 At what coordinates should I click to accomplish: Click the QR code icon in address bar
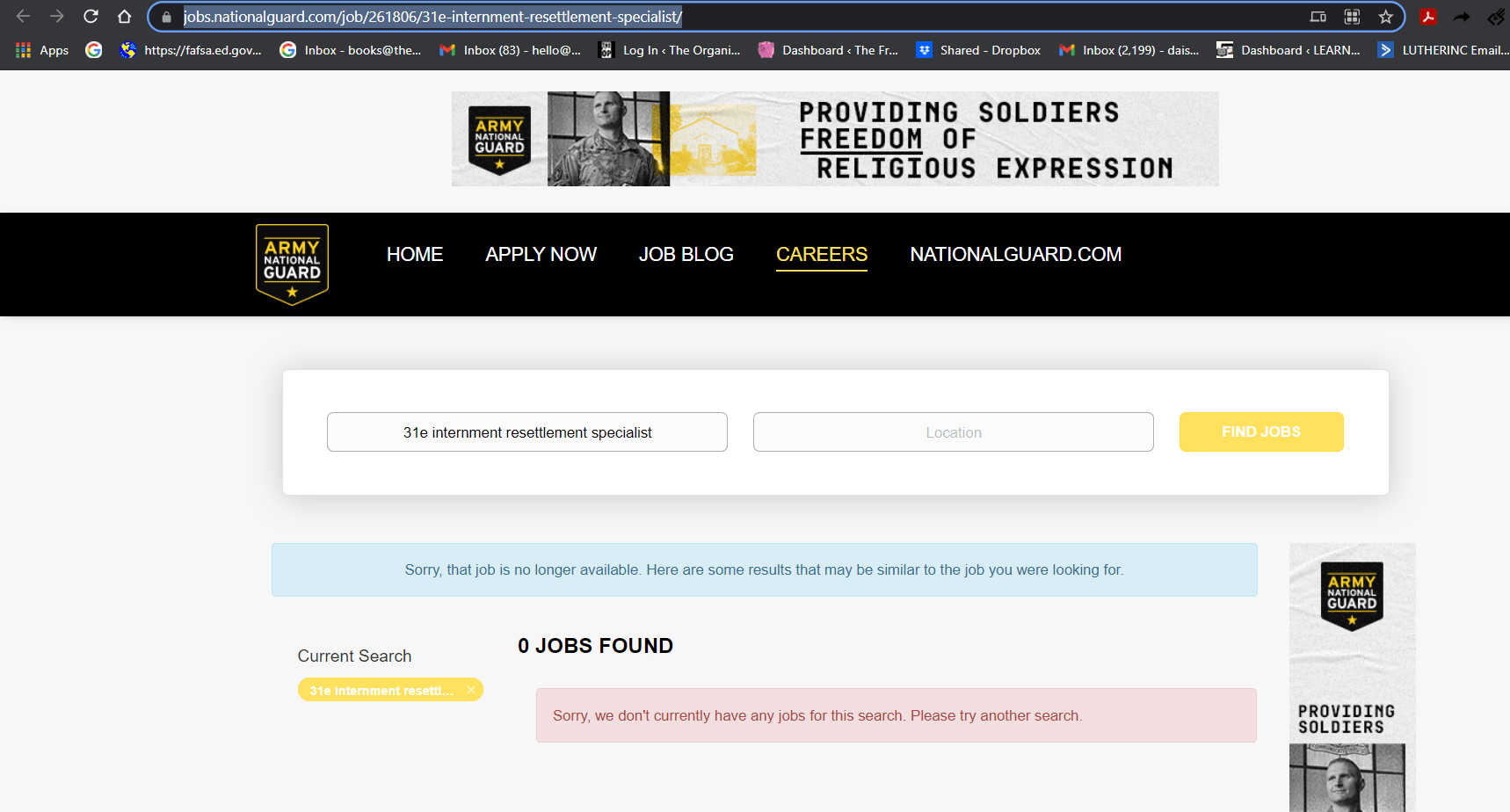1352,17
